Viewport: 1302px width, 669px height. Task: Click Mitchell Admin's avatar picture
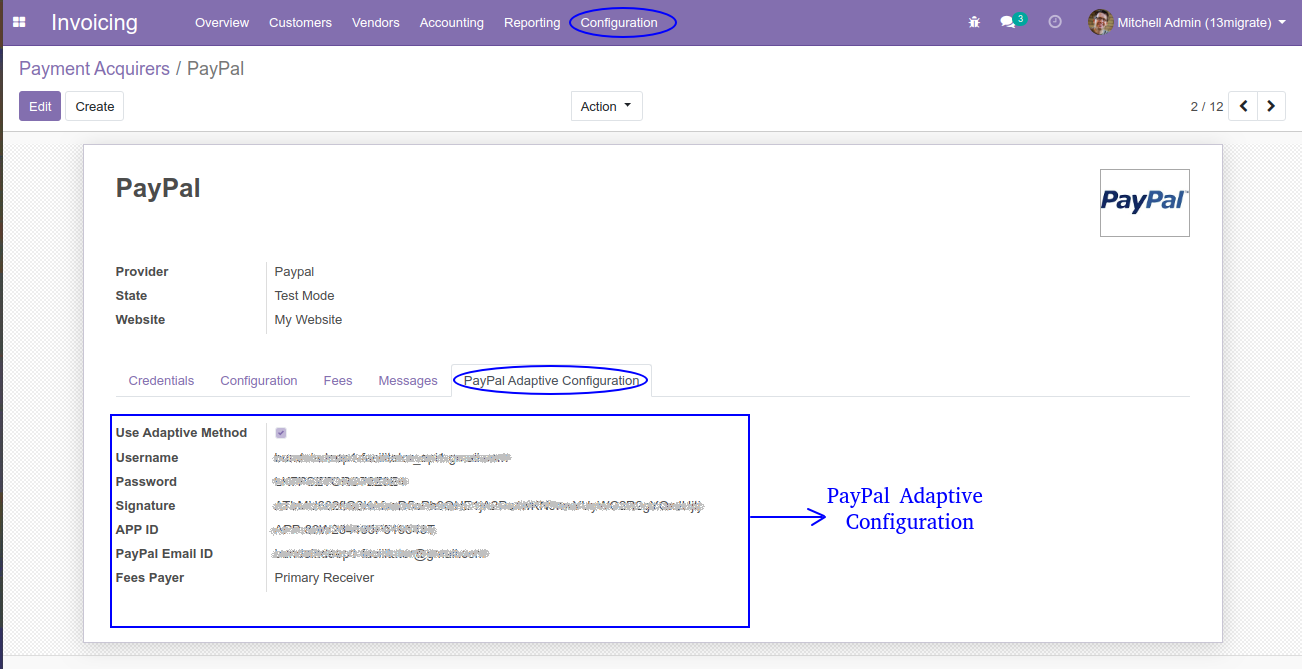point(1100,22)
